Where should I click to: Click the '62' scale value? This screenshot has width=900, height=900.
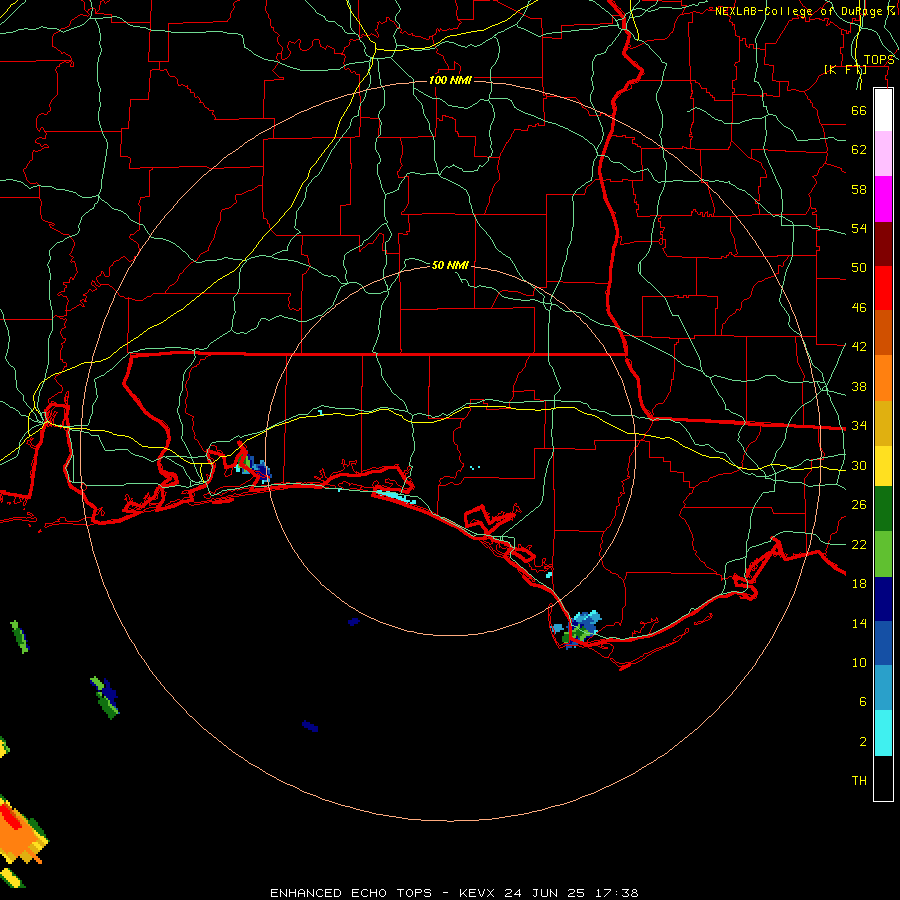pyautogui.click(x=859, y=150)
